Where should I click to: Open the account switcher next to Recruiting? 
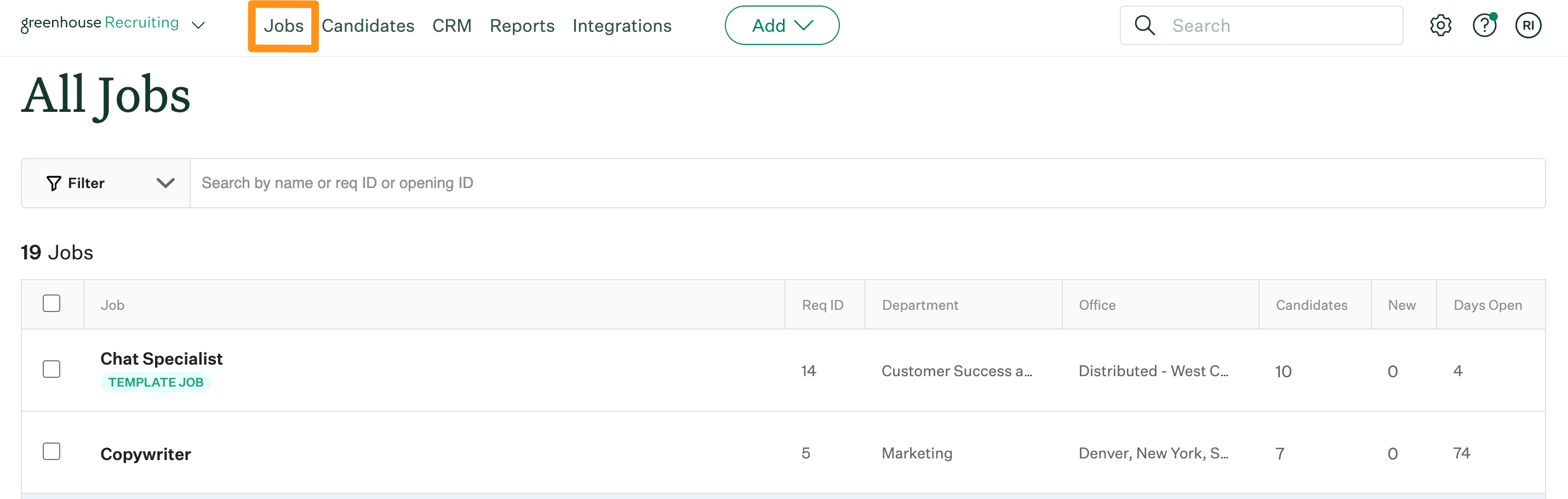click(199, 25)
